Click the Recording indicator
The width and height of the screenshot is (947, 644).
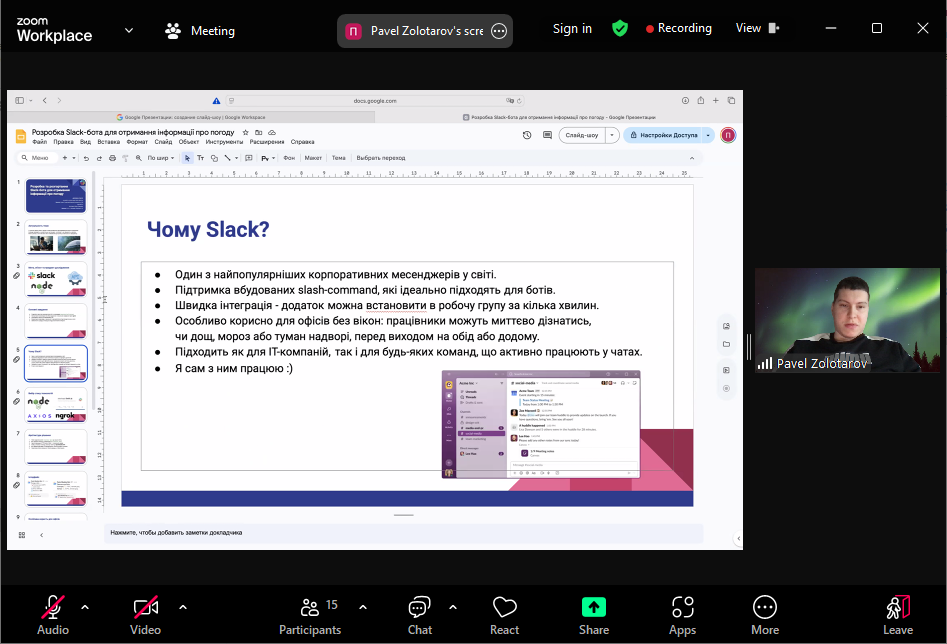[679, 29]
